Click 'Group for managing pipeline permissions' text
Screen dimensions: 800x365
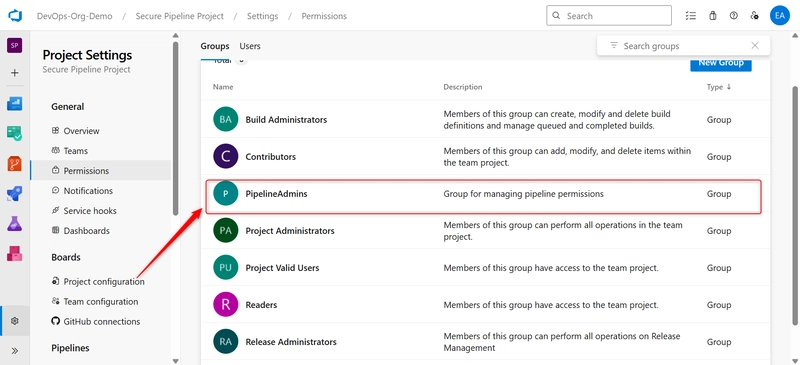pyautogui.click(x=523, y=194)
